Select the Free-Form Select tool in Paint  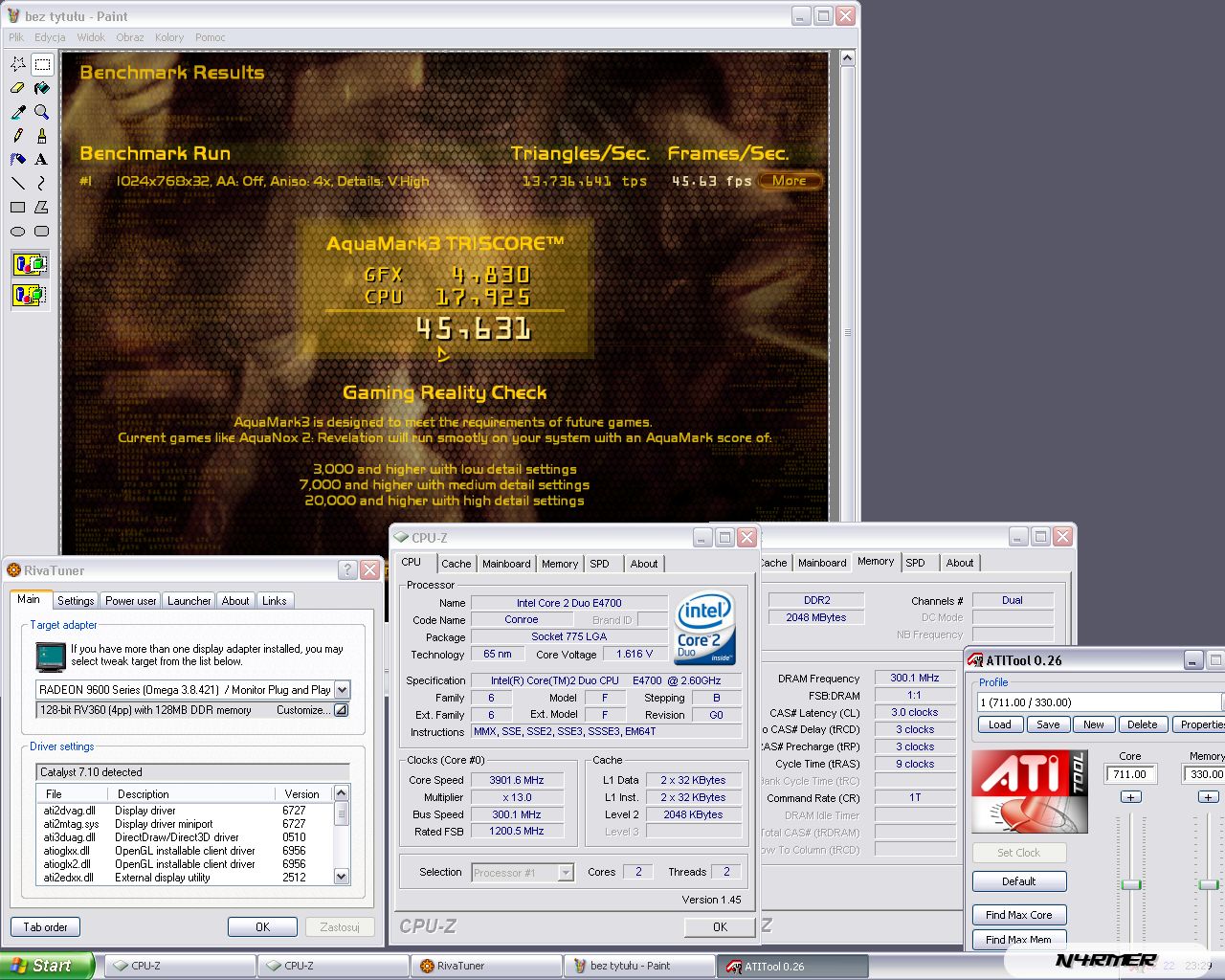coord(18,64)
